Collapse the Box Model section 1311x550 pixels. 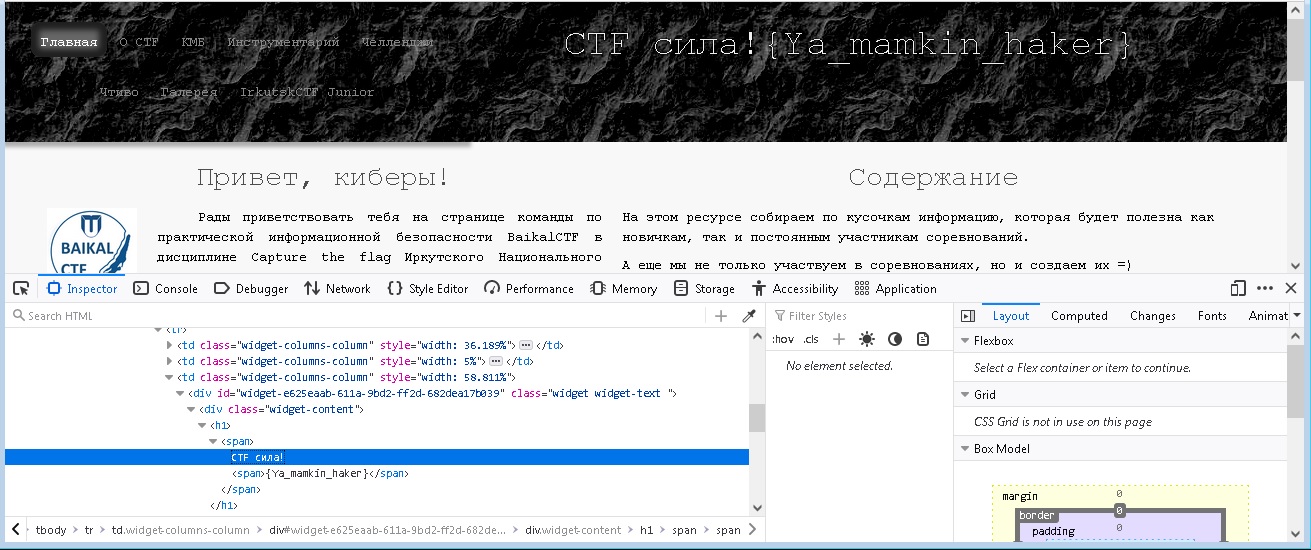[964, 449]
